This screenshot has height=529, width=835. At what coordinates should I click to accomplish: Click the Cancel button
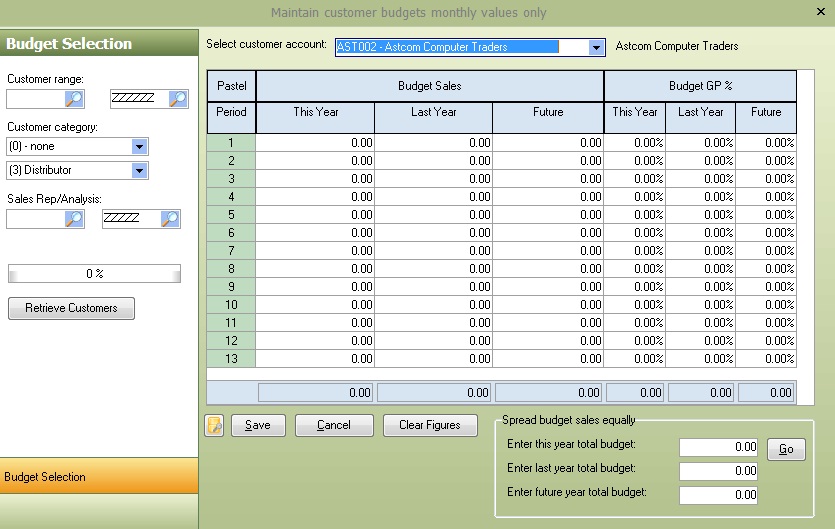[x=334, y=425]
